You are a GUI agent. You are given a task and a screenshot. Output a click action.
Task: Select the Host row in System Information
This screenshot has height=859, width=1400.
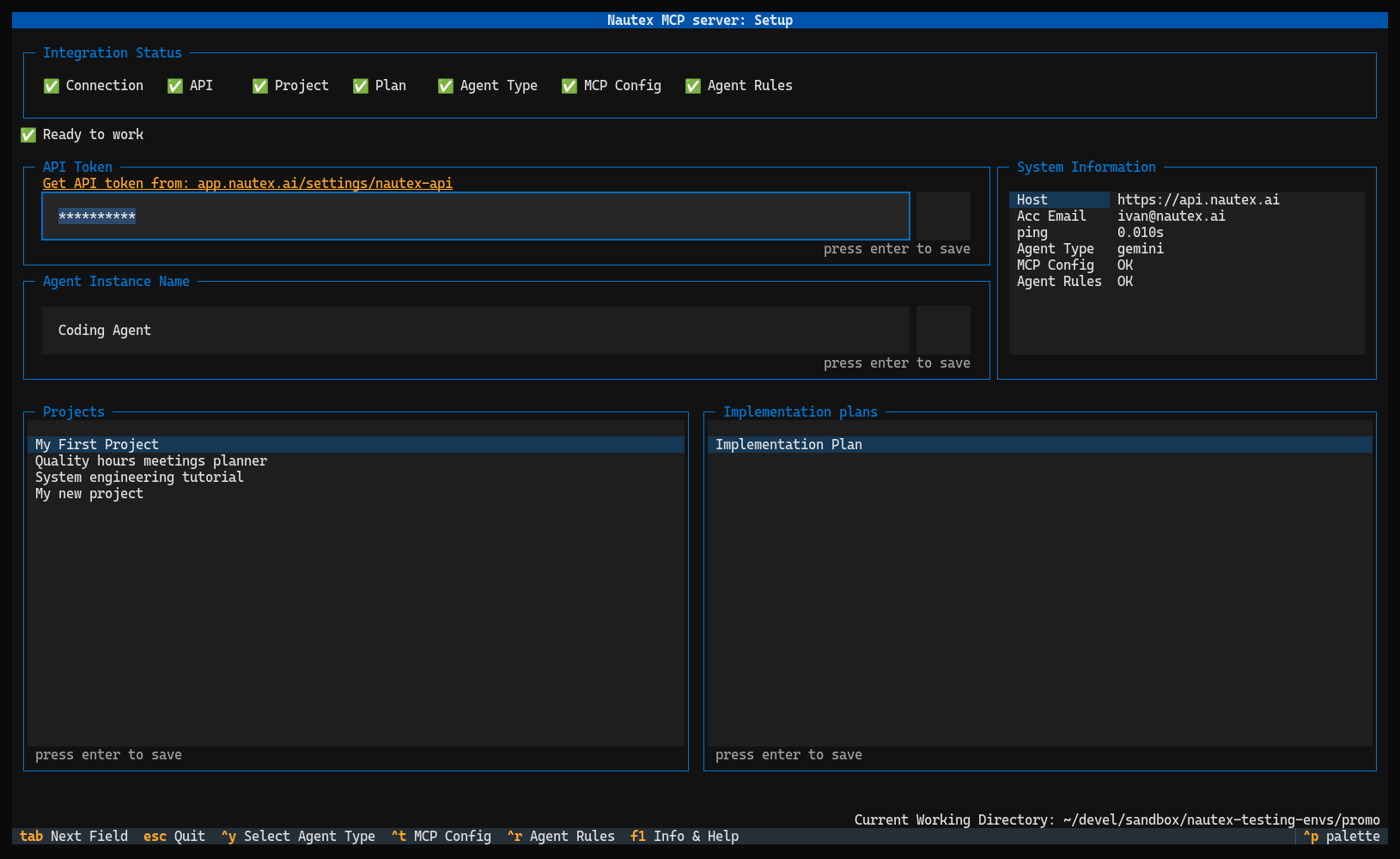[x=1059, y=199]
